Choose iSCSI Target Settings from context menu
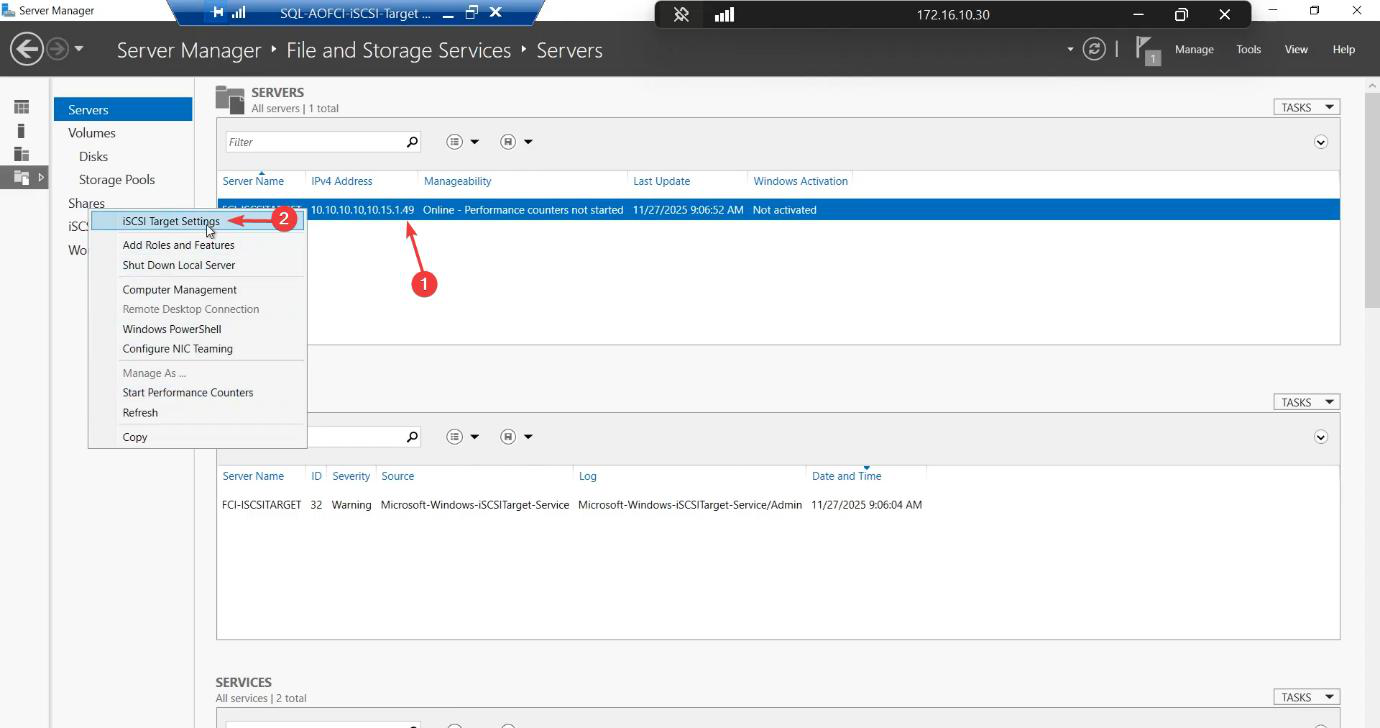Viewport: 1380px width, 728px height. click(x=197, y=221)
